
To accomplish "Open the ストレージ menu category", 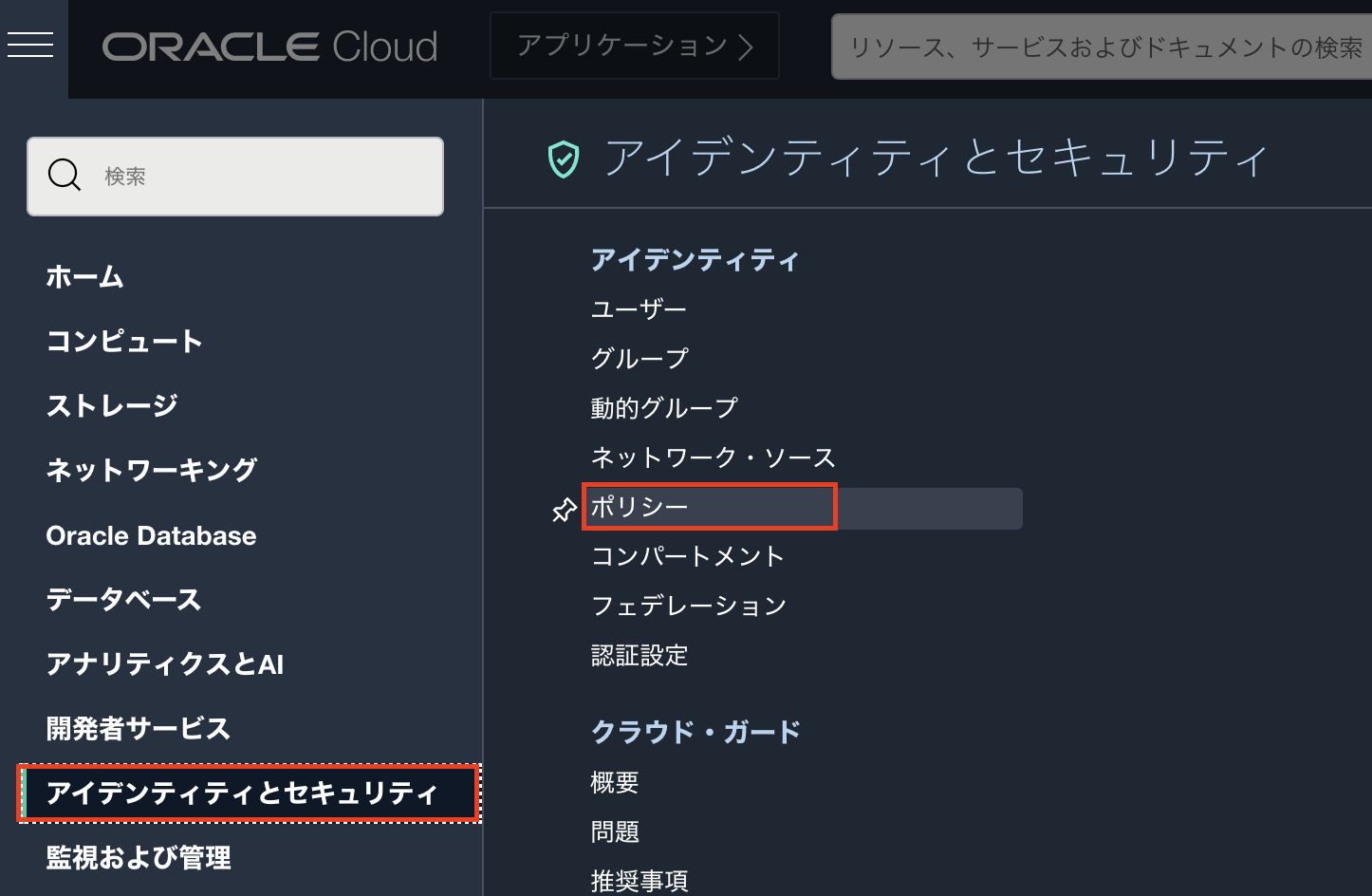I will pyautogui.click(x=112, y=406).
